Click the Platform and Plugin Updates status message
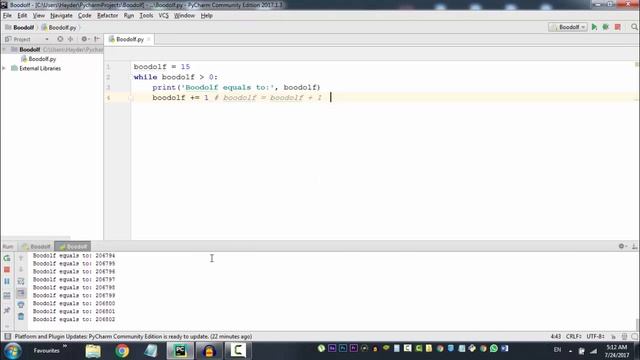The height and width of the screenshot is (360, 640). coord(133,337)
